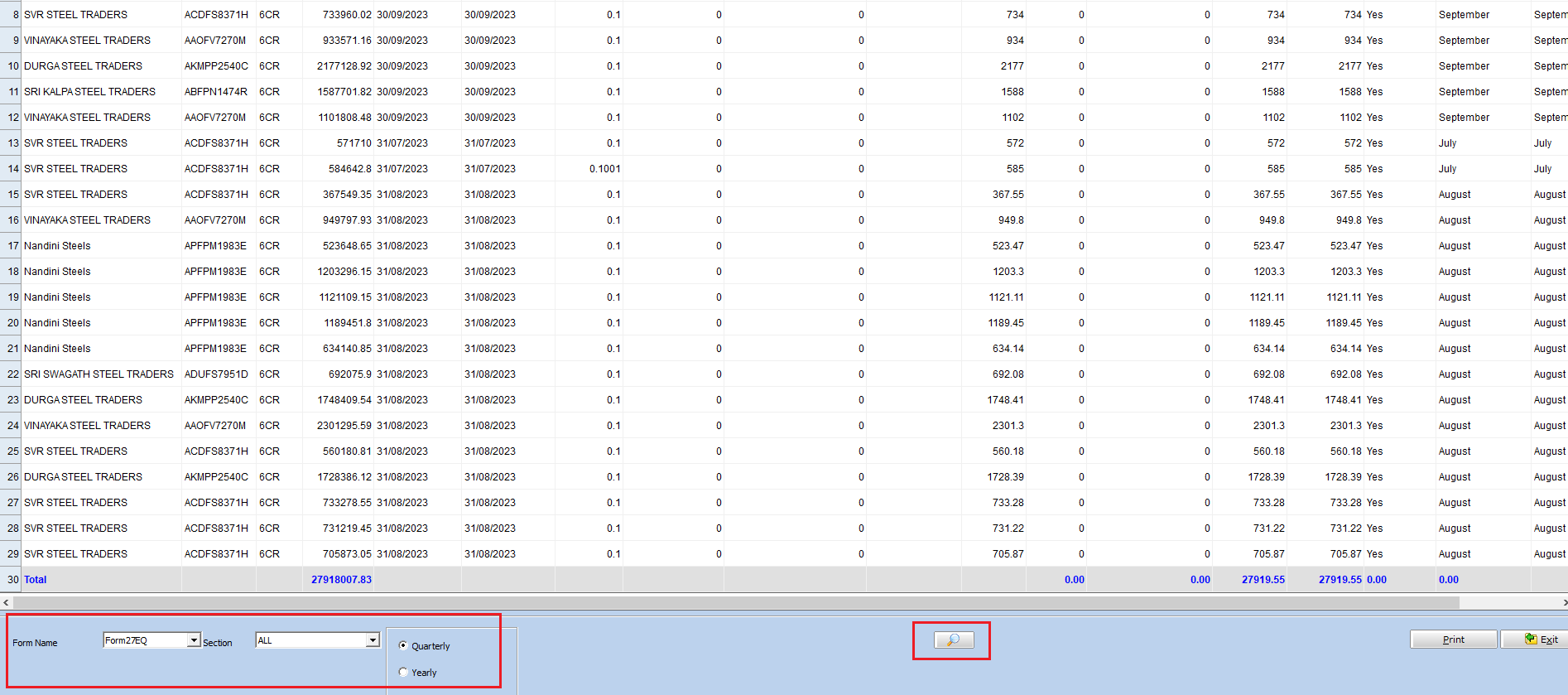The height and width of the screenshot is (695, 1568).
Task: Select the amount 634140.85 cell
Action: pyautogui.click(x=339, y=348)
